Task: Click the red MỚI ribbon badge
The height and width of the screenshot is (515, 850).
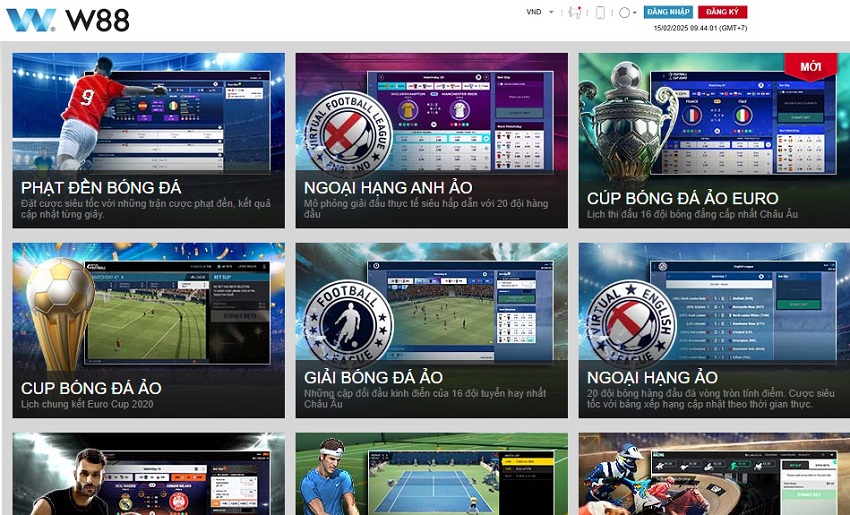Action: [810, 67]
